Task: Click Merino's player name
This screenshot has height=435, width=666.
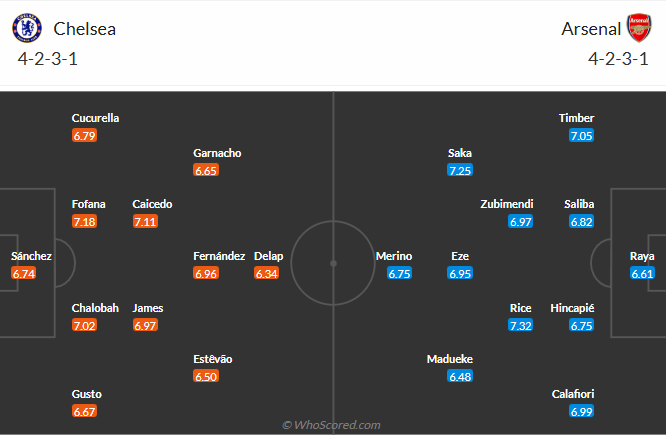Action: pyautogui.click(x=393, y=256)
